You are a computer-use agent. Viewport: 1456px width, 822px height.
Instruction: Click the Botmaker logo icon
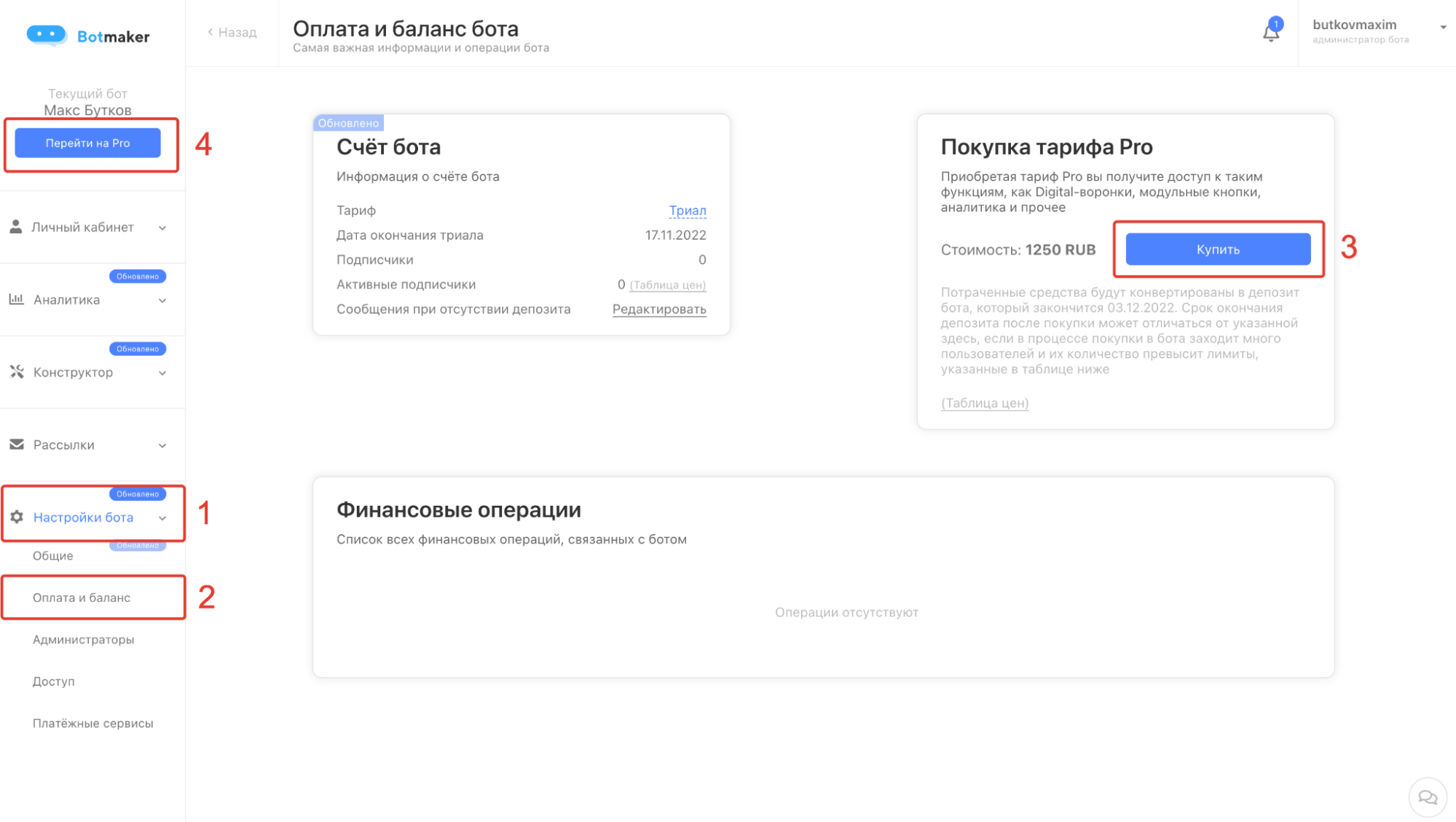coord(46,35)
